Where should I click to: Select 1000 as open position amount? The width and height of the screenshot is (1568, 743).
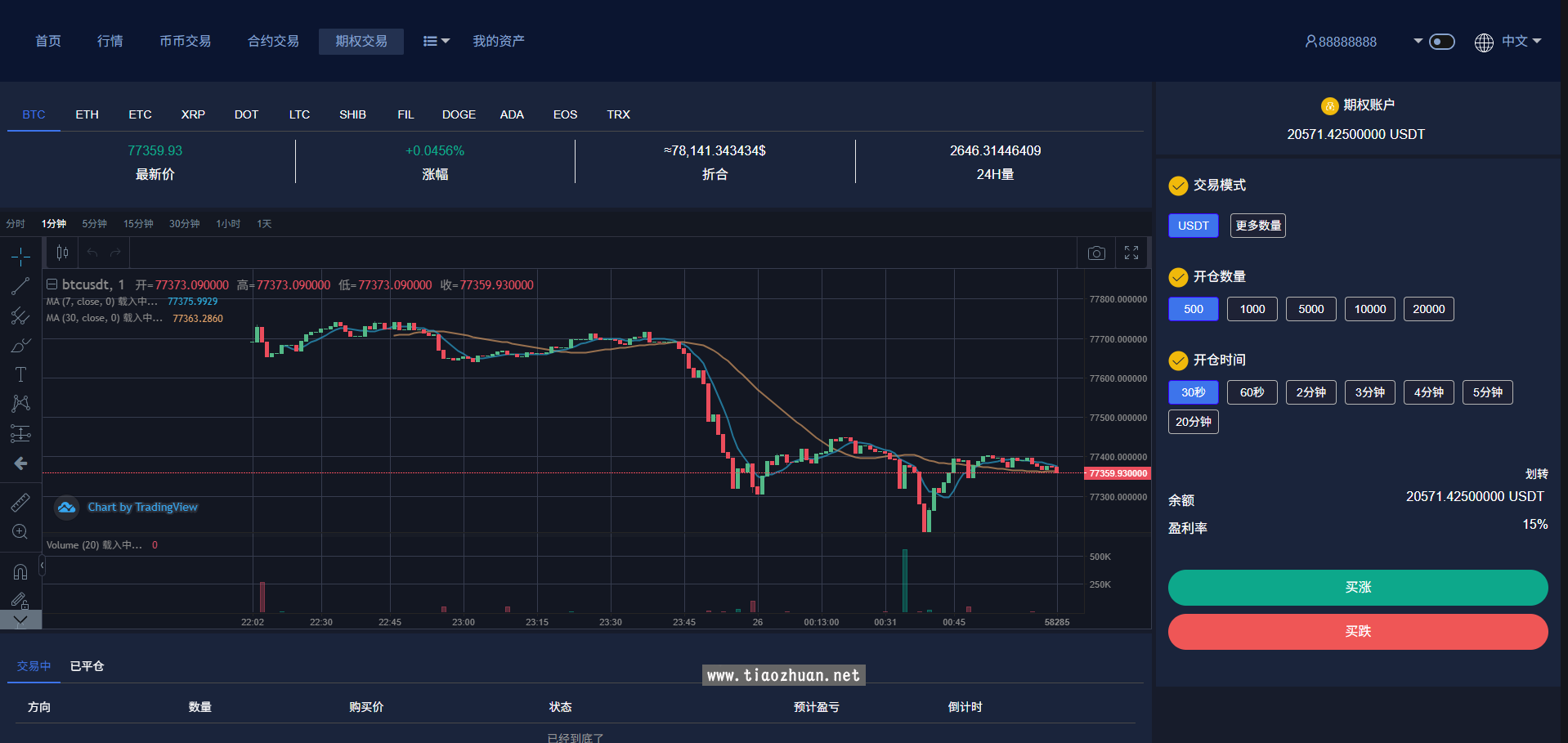coord(1252,309)
